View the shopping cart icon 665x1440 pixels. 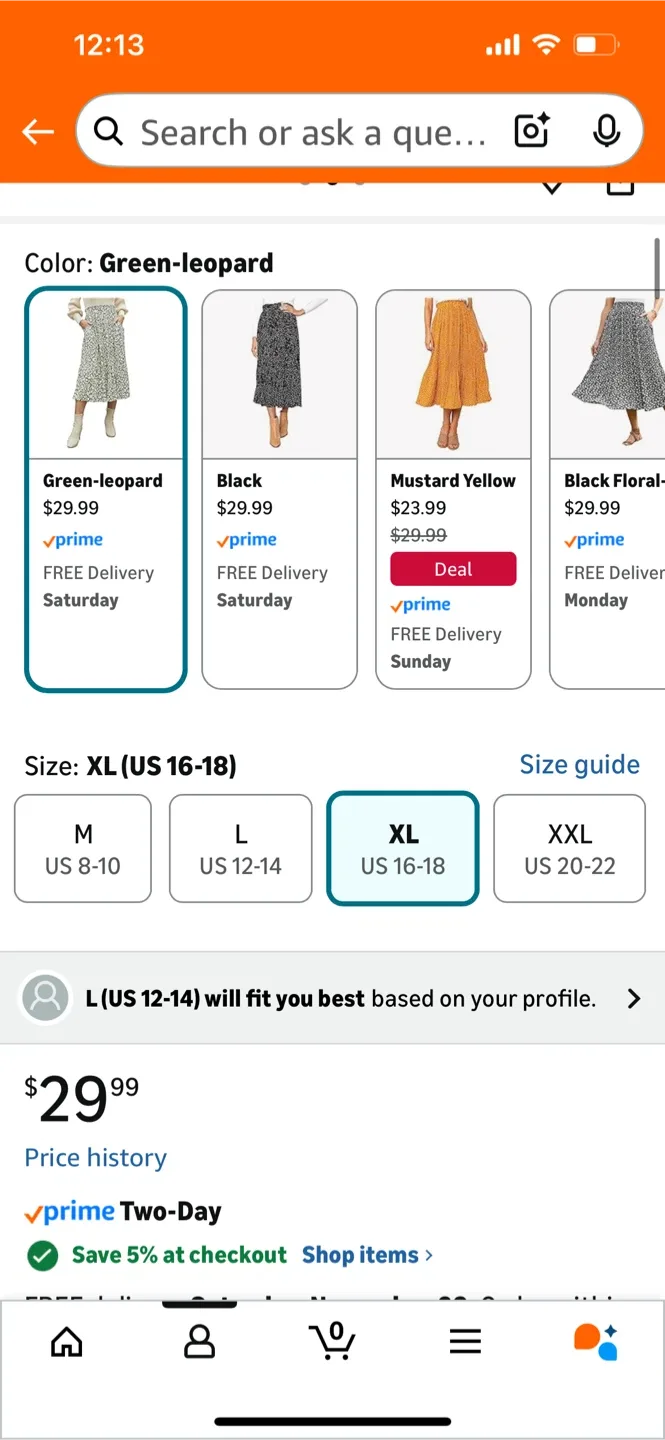tap(332, 1342)
